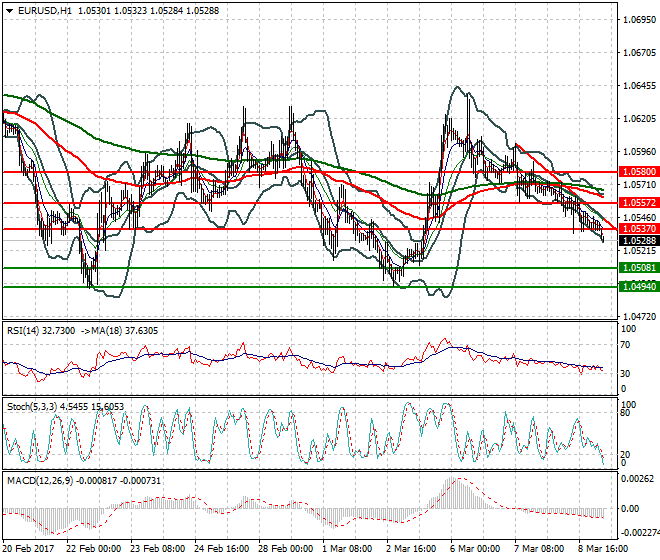
Task: Click the 2 Mar 16:00 time label
Action: (x=411, y=549)
